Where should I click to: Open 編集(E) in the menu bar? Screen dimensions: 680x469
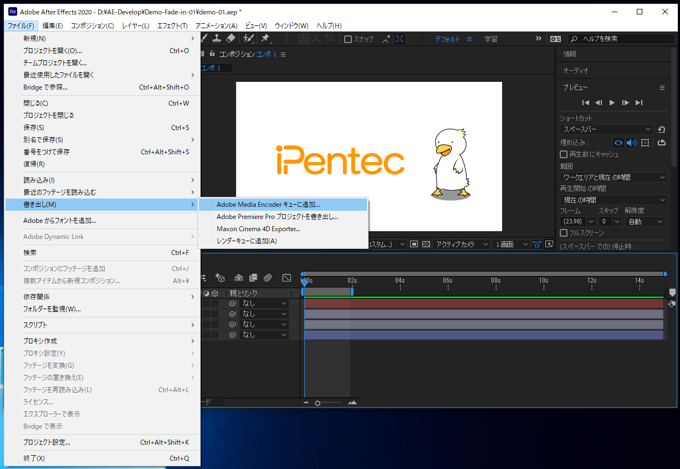(x=52, y=26)
